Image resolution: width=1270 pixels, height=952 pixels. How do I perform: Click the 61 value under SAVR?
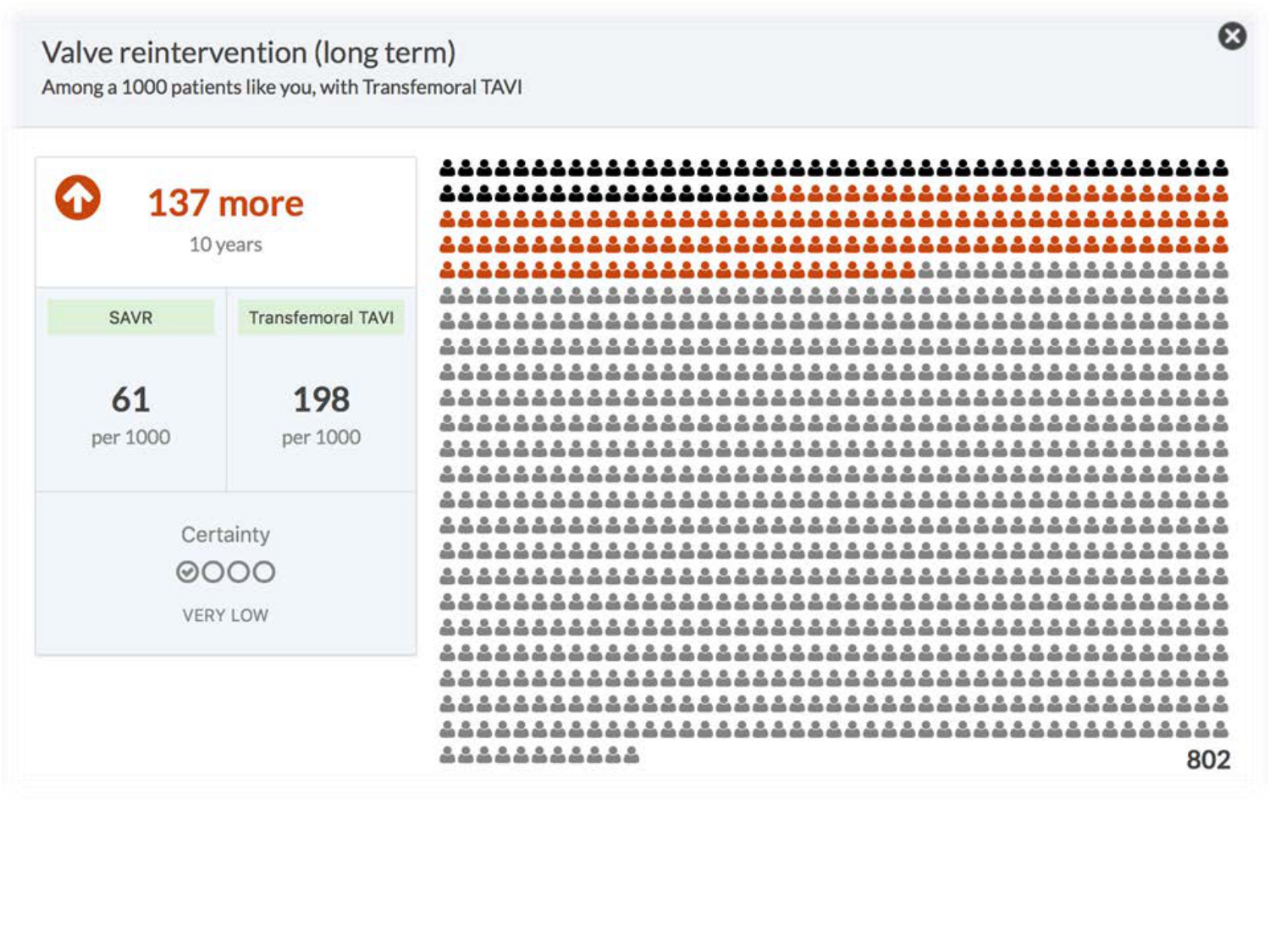point(130,399)
